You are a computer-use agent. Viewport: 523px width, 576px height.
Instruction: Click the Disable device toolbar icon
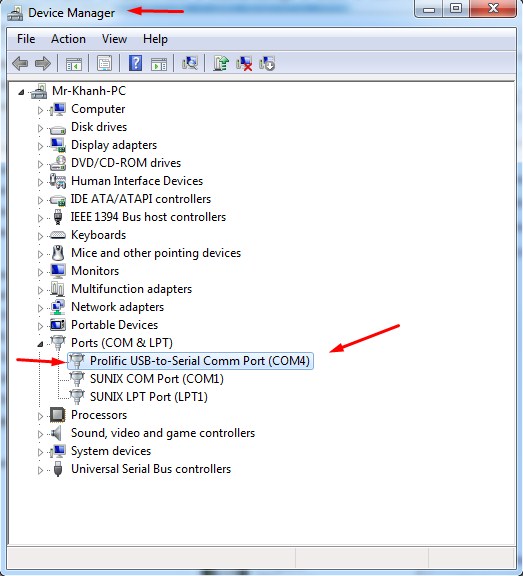pos(267,63)
